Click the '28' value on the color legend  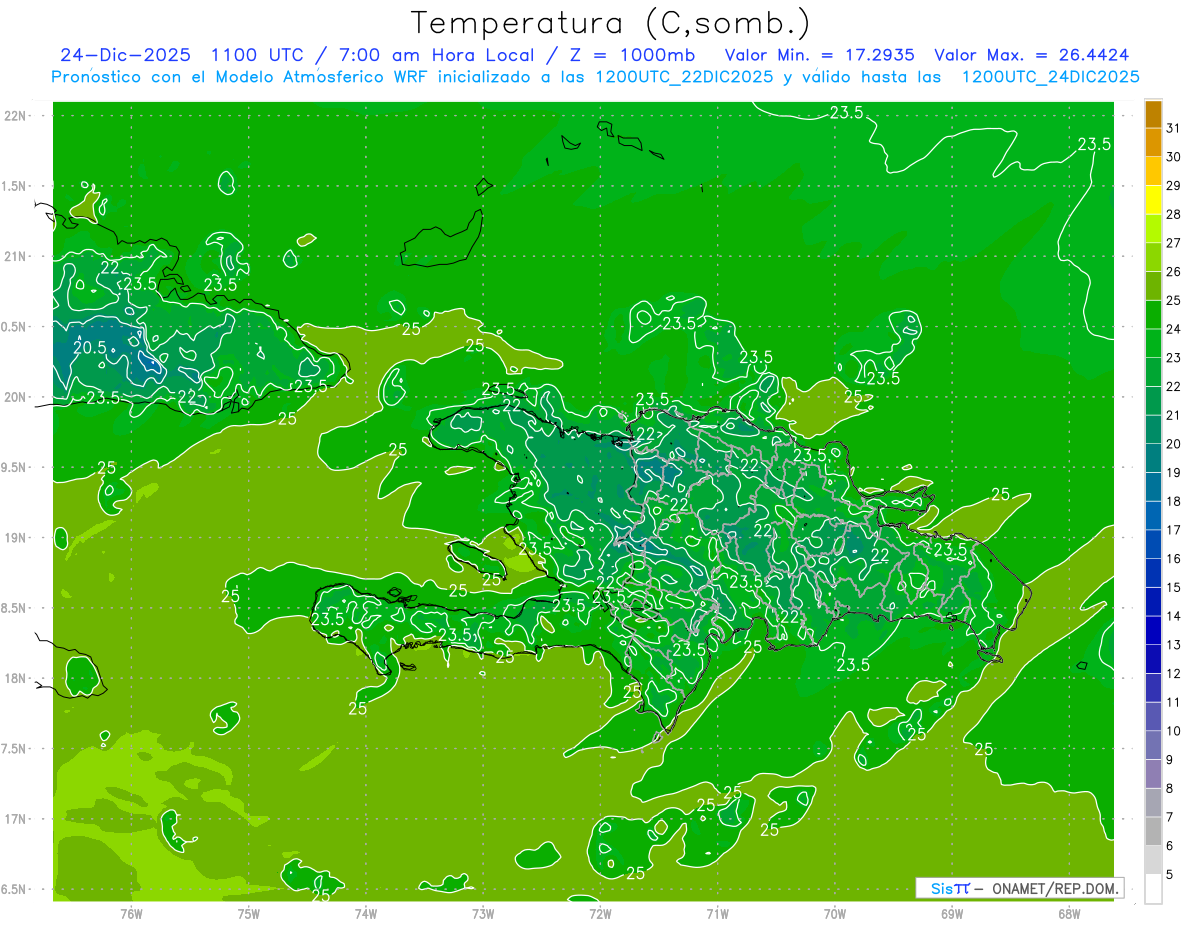tap(1173, 214)
